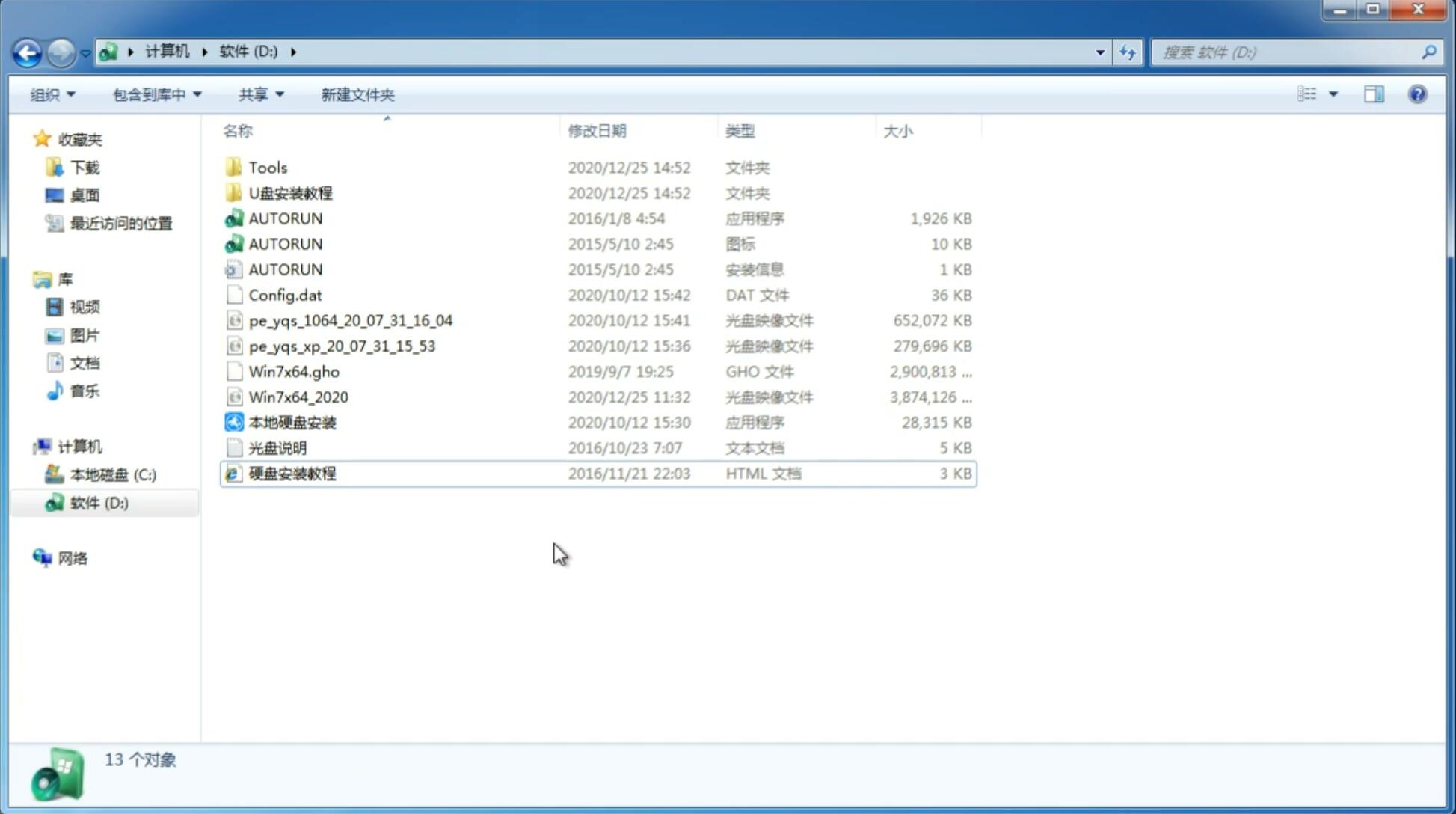This screenshot has width=1456, height=814.
Task: Open Config.dat configuration file
Action: pyautogui.click(x=286, y=294)
